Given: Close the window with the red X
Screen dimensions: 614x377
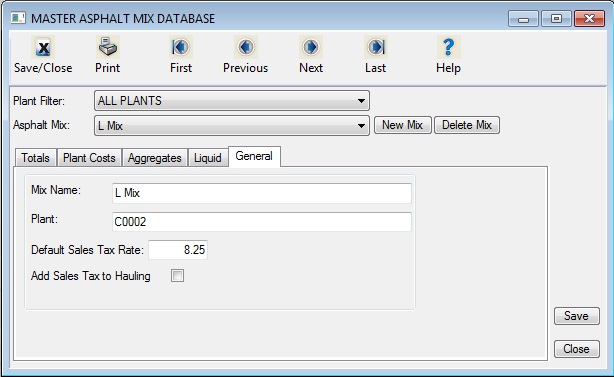Looking at the screenshot, I should 589,19.
